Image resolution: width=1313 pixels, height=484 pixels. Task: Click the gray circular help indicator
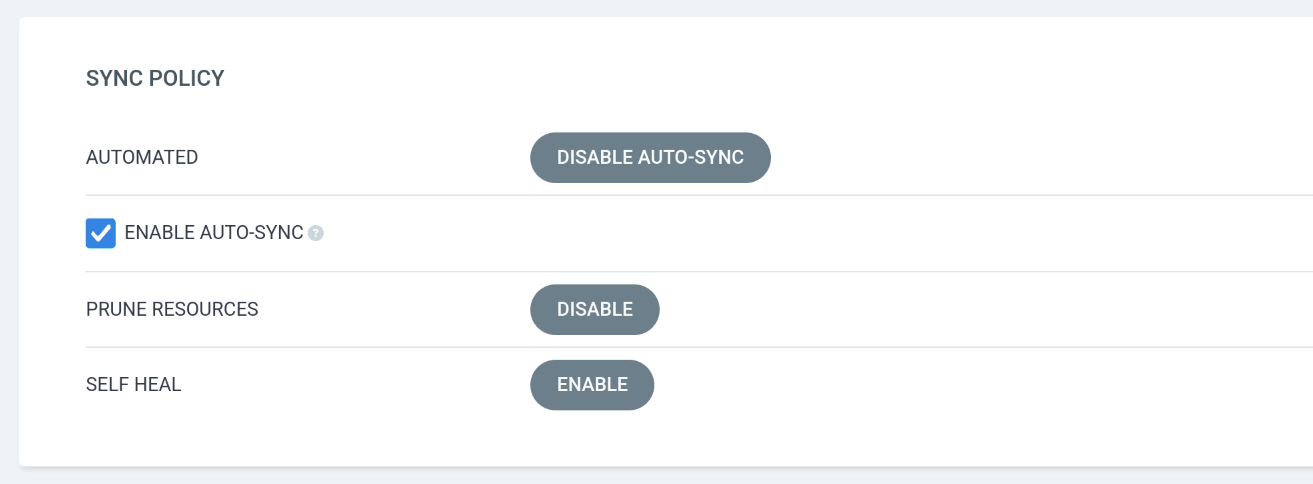(x=316, y=234)
